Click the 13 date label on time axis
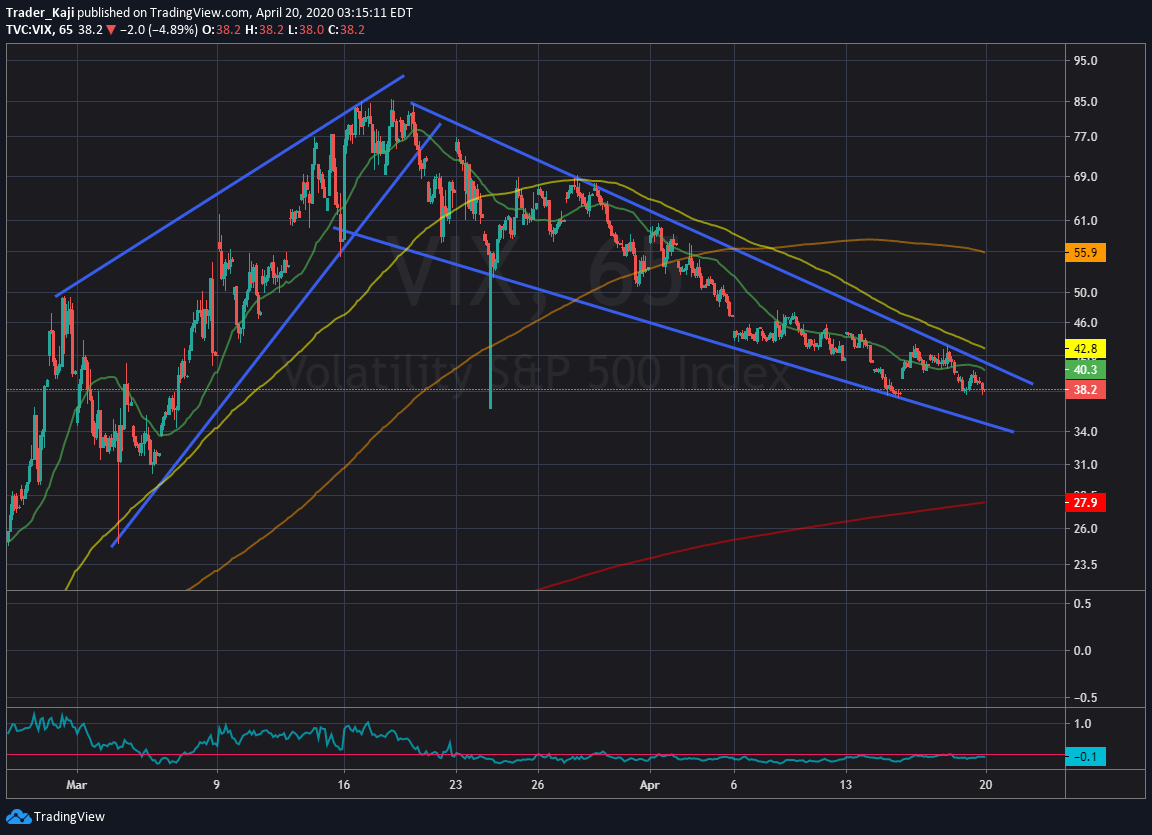Screen dimensions: 1152x835 coord(846,785)
